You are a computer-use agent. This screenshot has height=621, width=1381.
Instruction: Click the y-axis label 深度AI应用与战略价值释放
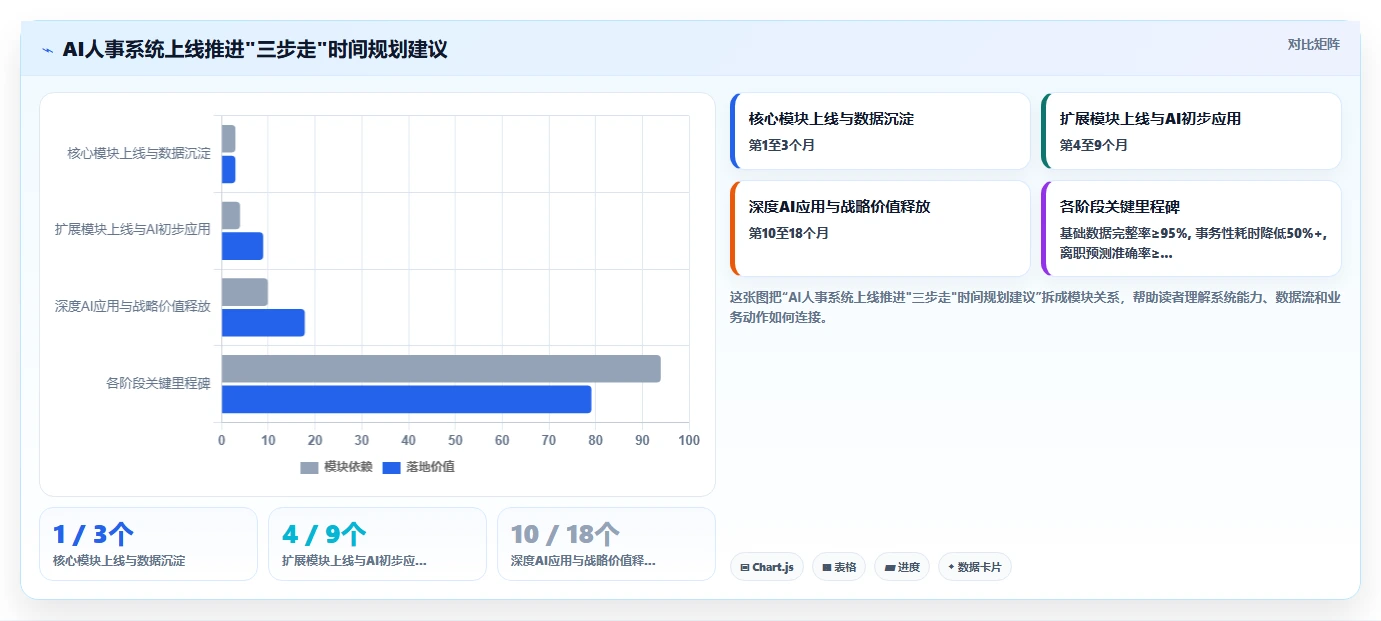point(133,306)
